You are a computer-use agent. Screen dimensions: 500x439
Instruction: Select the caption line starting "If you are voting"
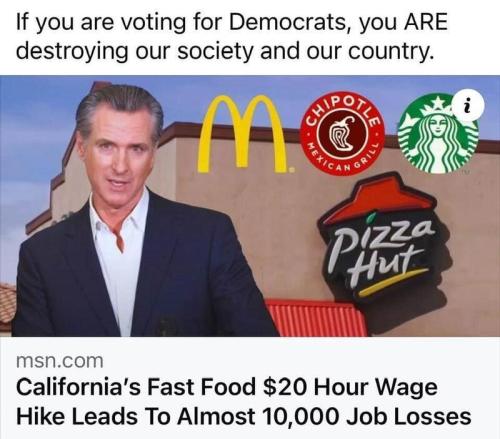pyautogui.click(x=232, y=23)
